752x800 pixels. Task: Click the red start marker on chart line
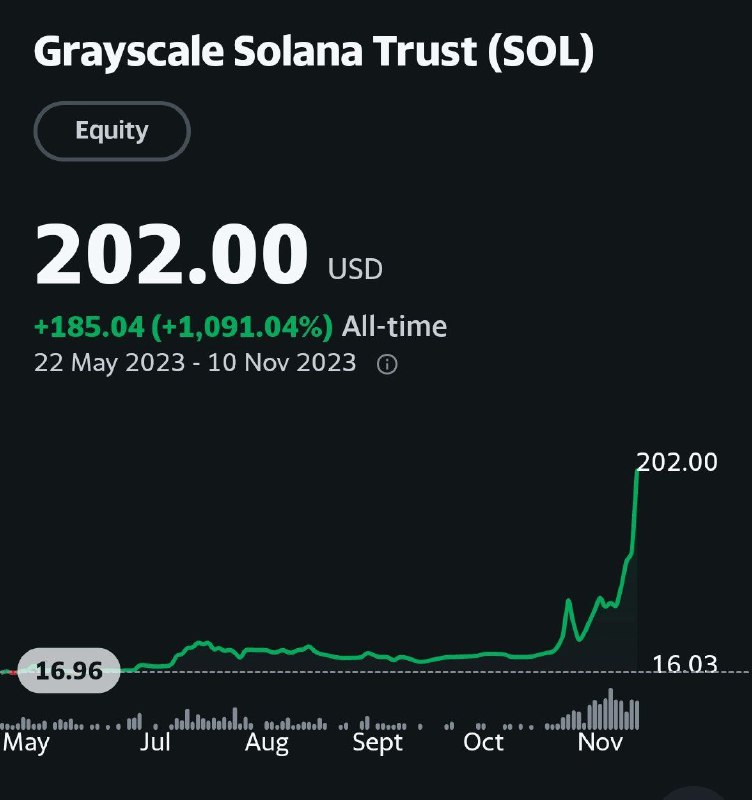12,673
